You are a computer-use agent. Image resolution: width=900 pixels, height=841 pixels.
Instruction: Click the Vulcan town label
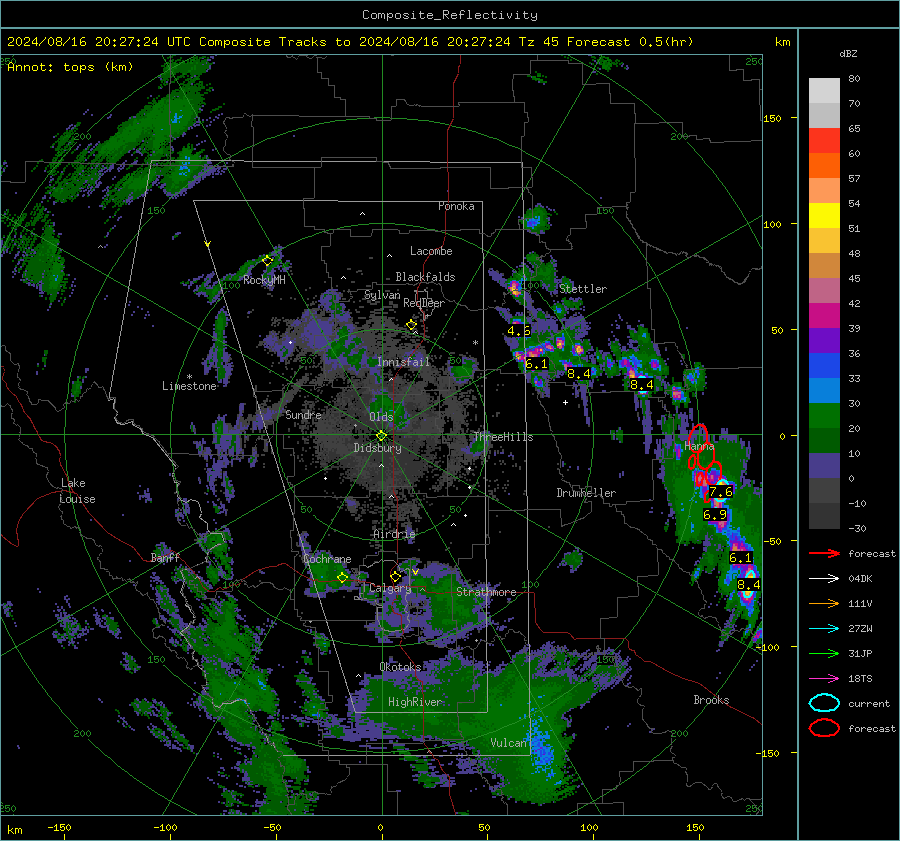coord(508,743)
